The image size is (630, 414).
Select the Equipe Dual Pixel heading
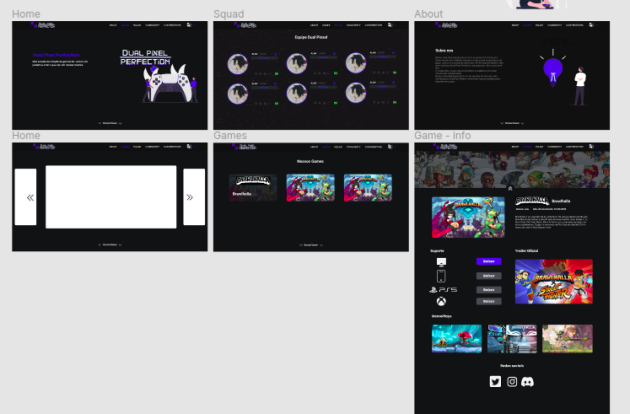311,37
